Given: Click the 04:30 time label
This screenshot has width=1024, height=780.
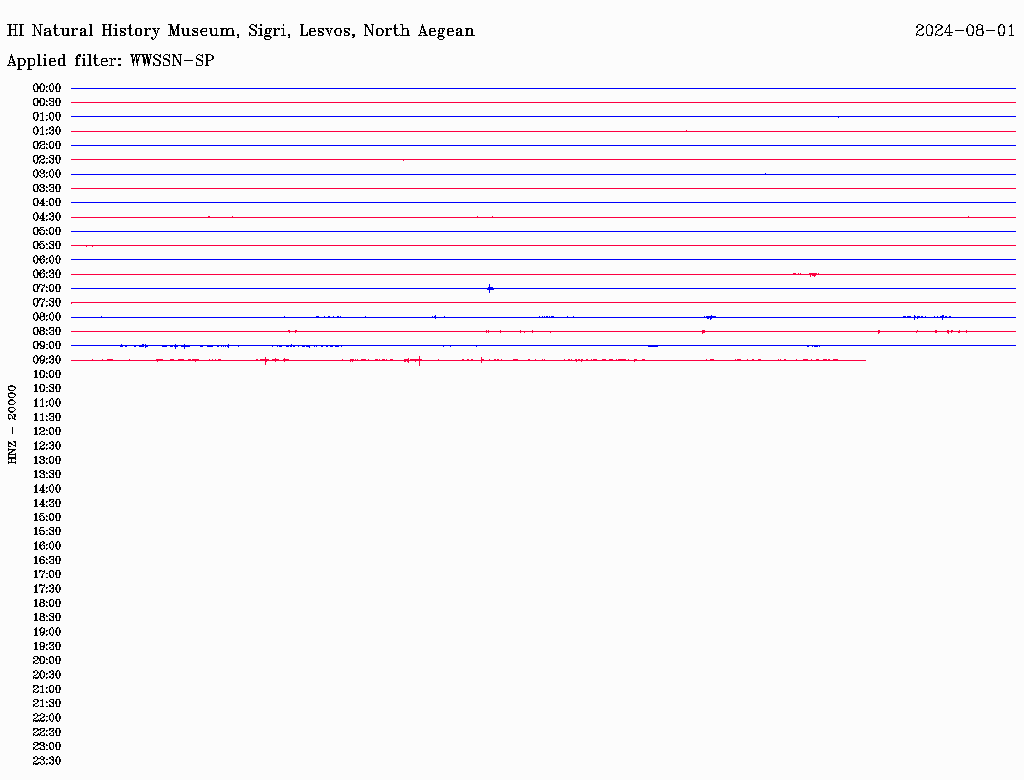Looking at the screenshot, I should pos(47,217).
